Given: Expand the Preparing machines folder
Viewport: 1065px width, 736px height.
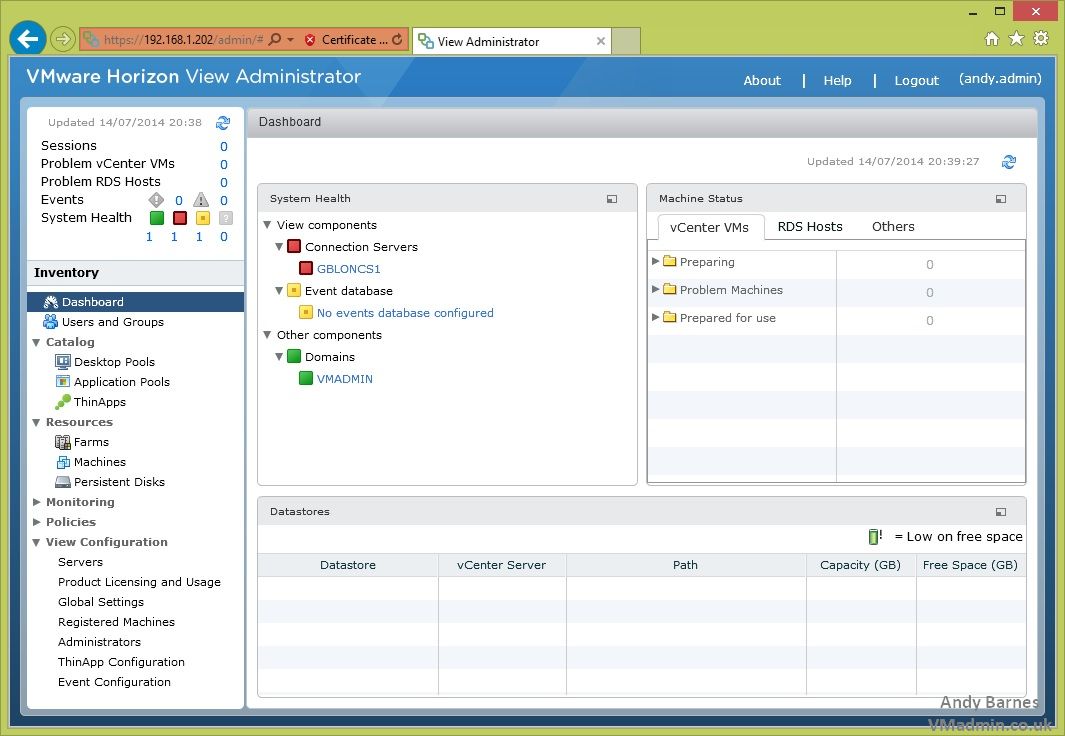Looking at the screenshot, I should point(655,261).
